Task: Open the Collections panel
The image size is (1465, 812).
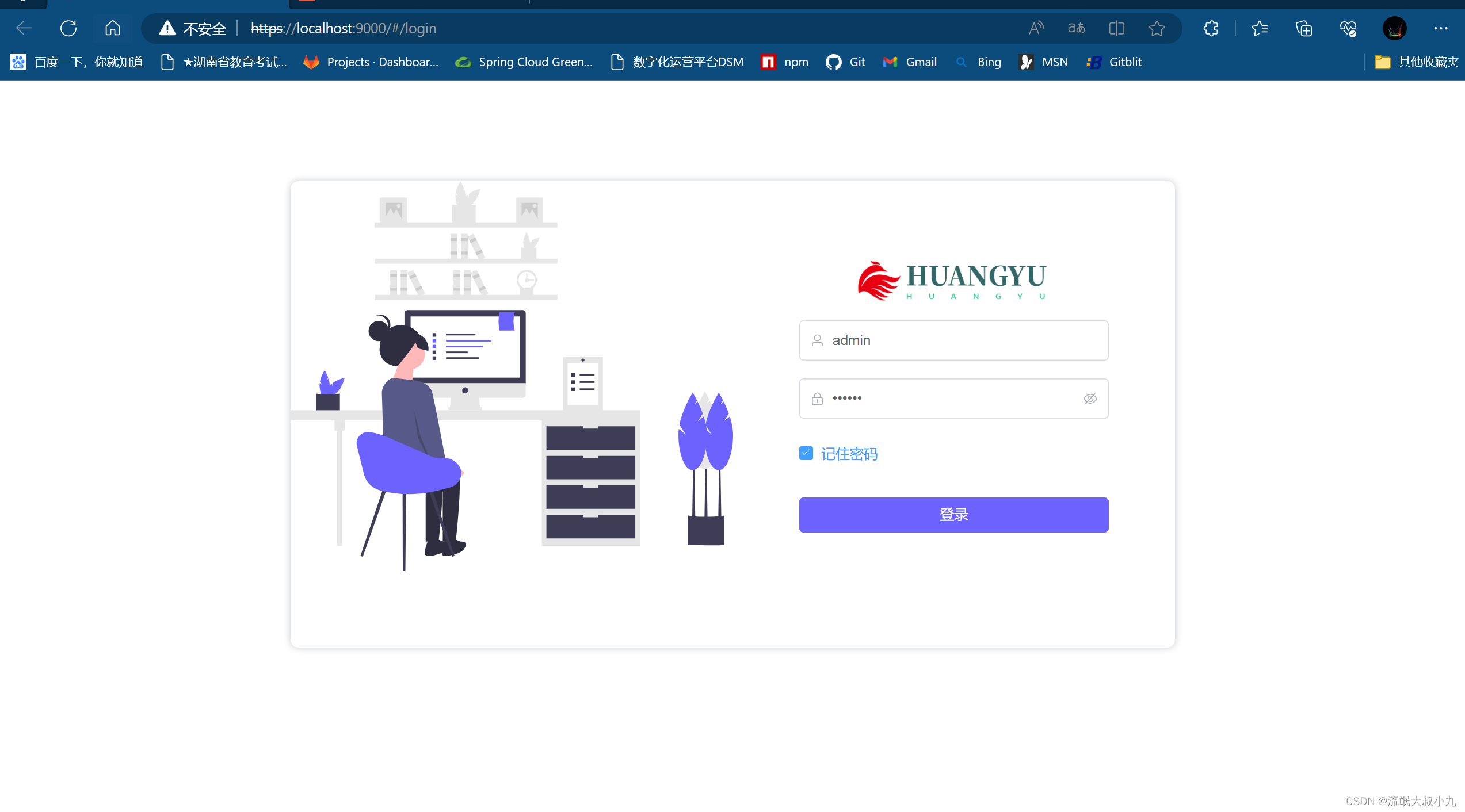Action: (x=1304, y=28)
